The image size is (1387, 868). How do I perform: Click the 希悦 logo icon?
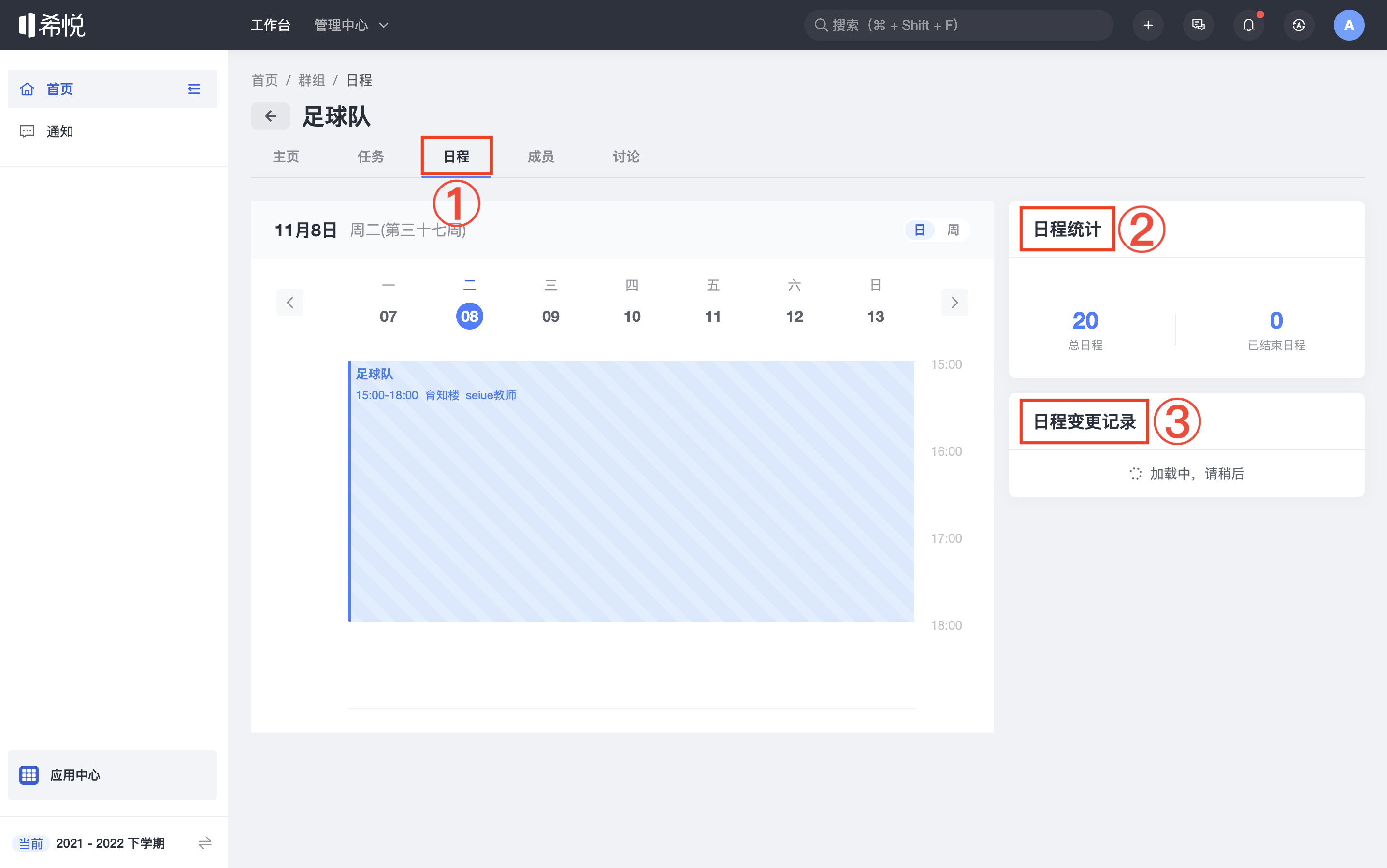pos(52,25)
